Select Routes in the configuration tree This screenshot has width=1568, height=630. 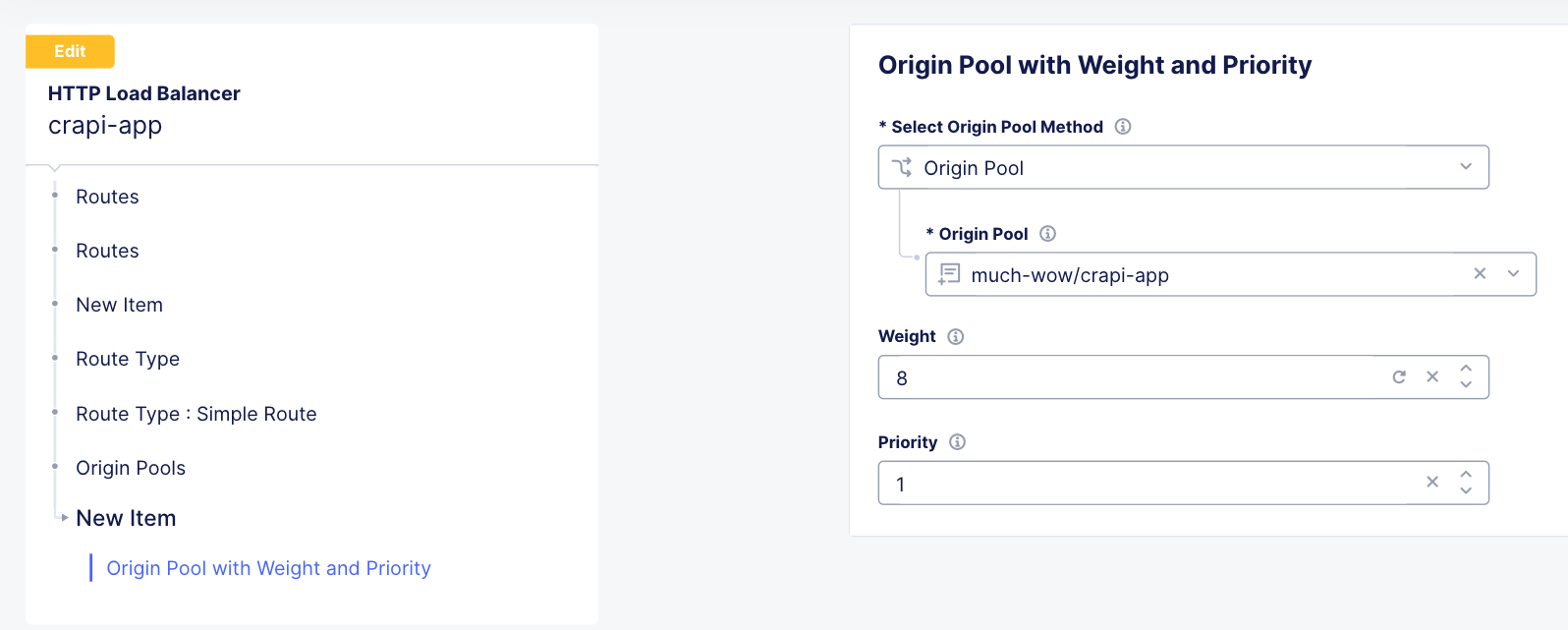pyautogui.click(x=106, y=196)
